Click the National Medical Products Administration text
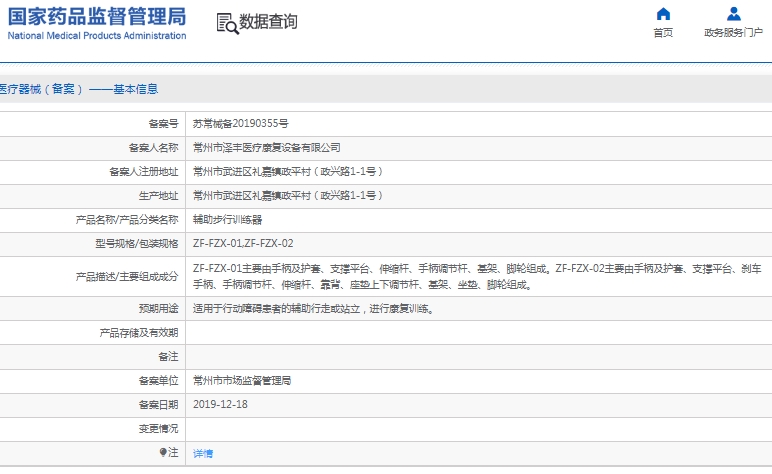The height and width of the screenshot is (474, 772). point(97,35)
